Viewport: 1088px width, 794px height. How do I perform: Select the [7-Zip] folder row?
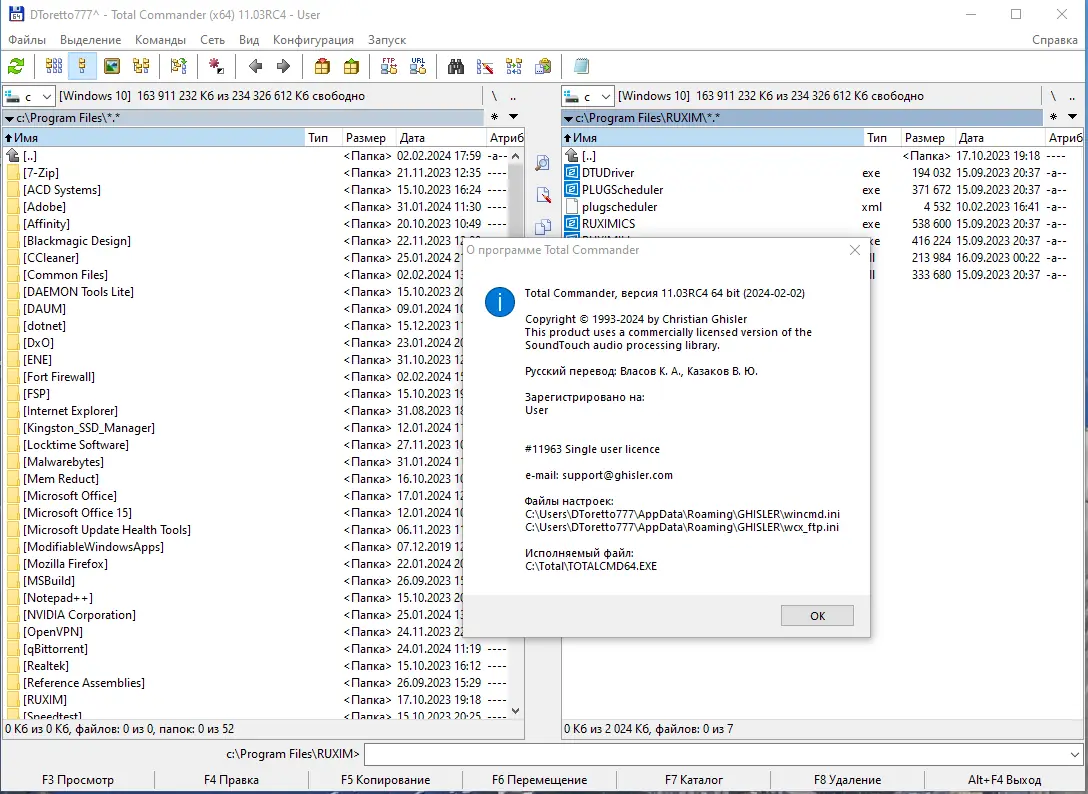tap(257, 173)
